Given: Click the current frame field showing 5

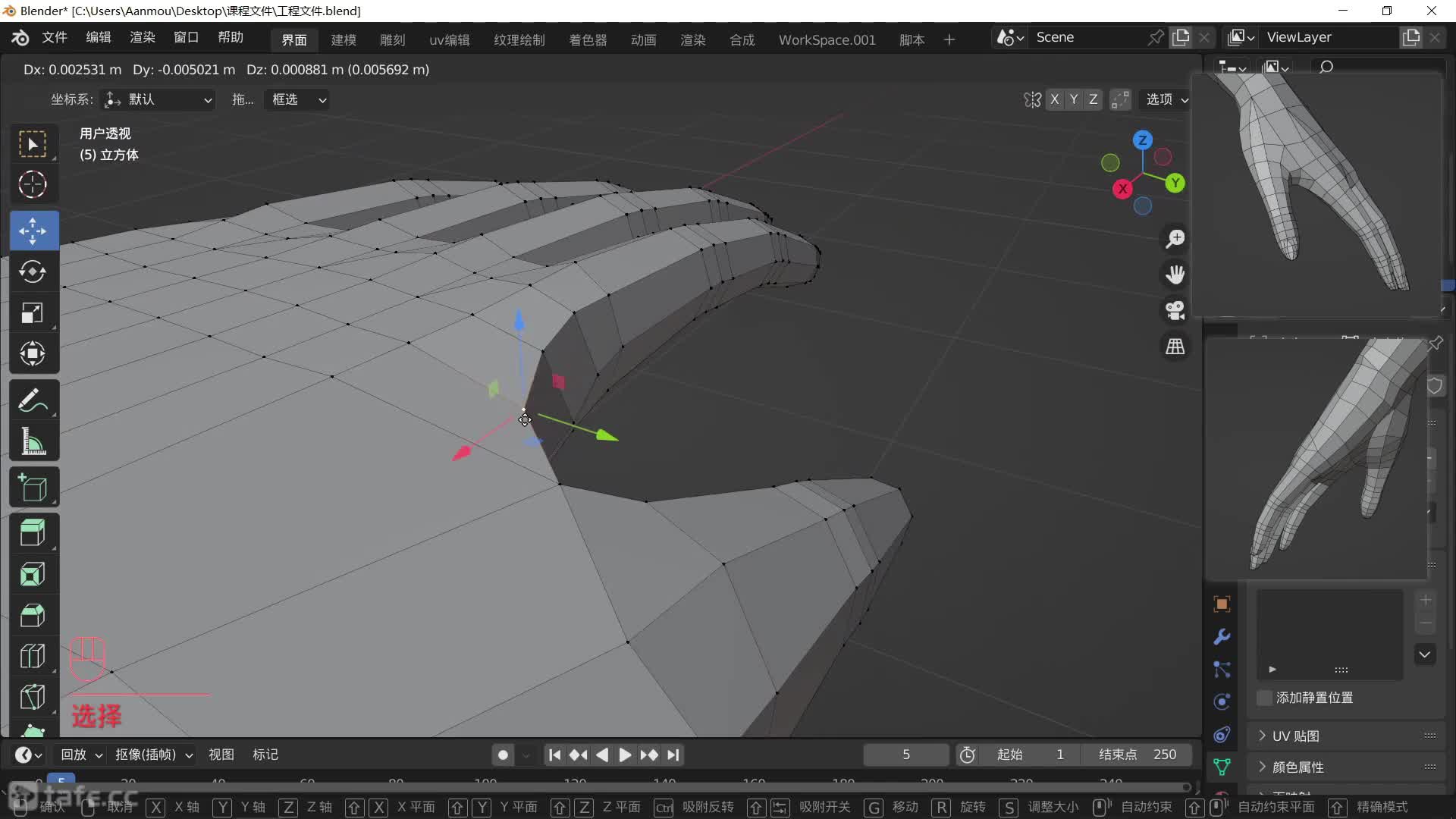Looking at the screenshot, I should point(906,755).
